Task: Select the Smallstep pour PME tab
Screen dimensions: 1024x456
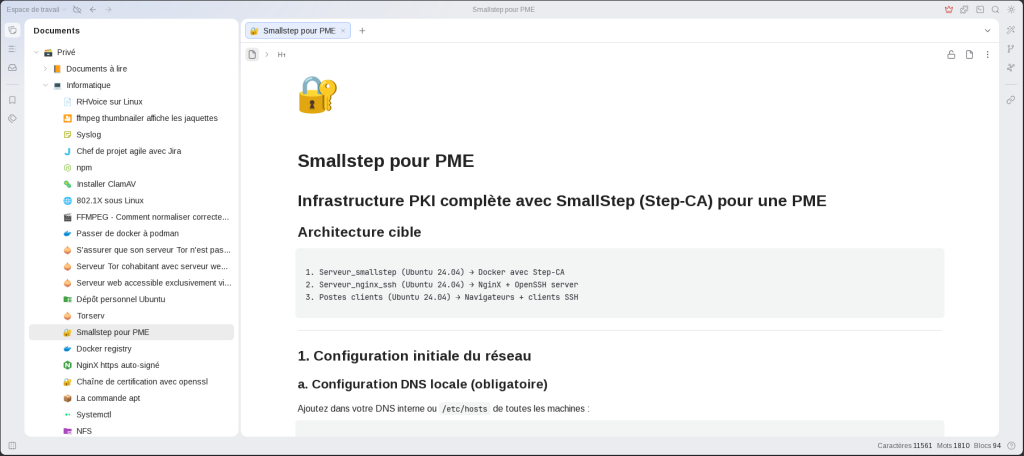Action: click(298, 31)
